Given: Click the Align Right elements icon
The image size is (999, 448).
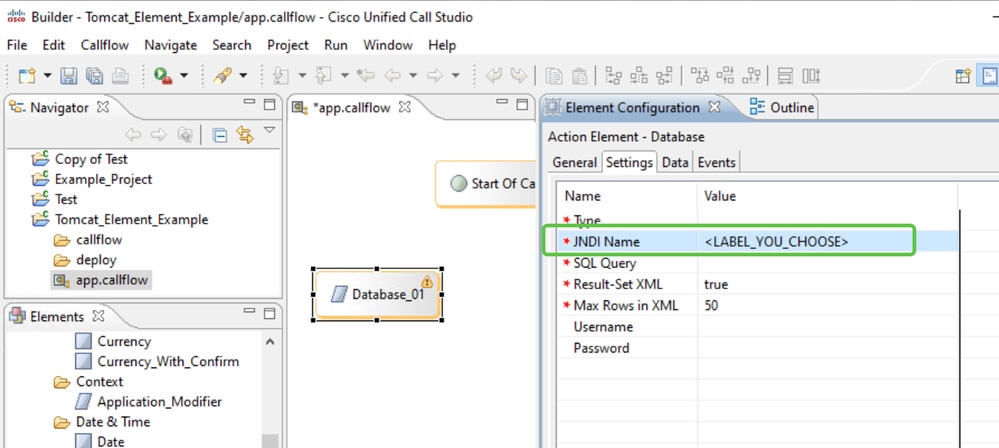Looking at the screenshot, I should pos(665,76).
